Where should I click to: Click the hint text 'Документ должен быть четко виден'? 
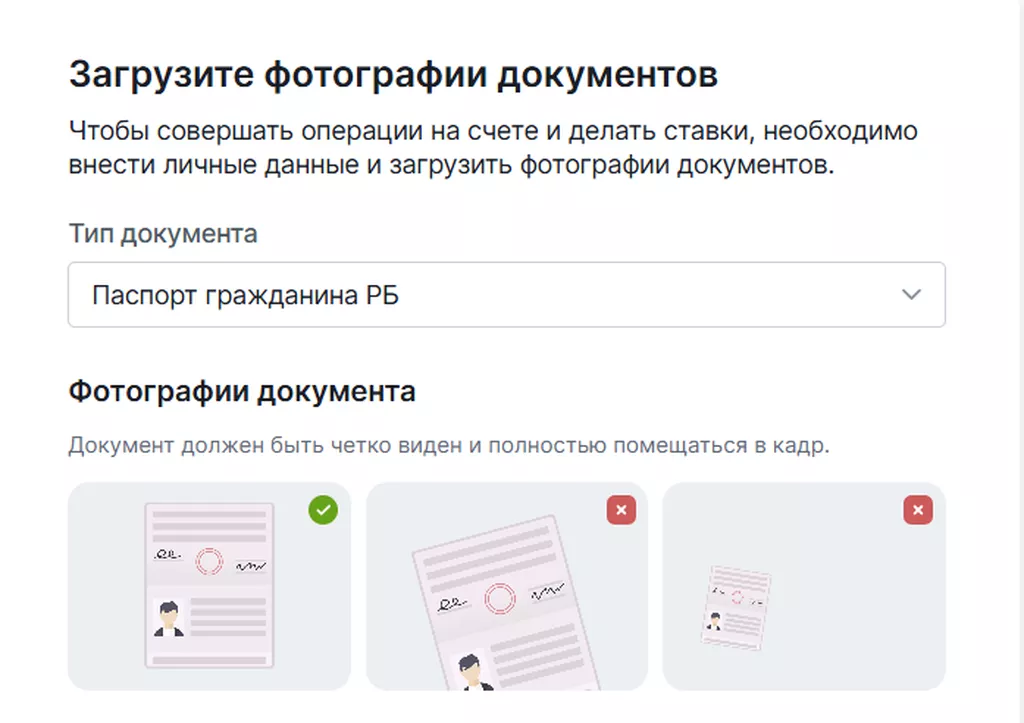449,445
